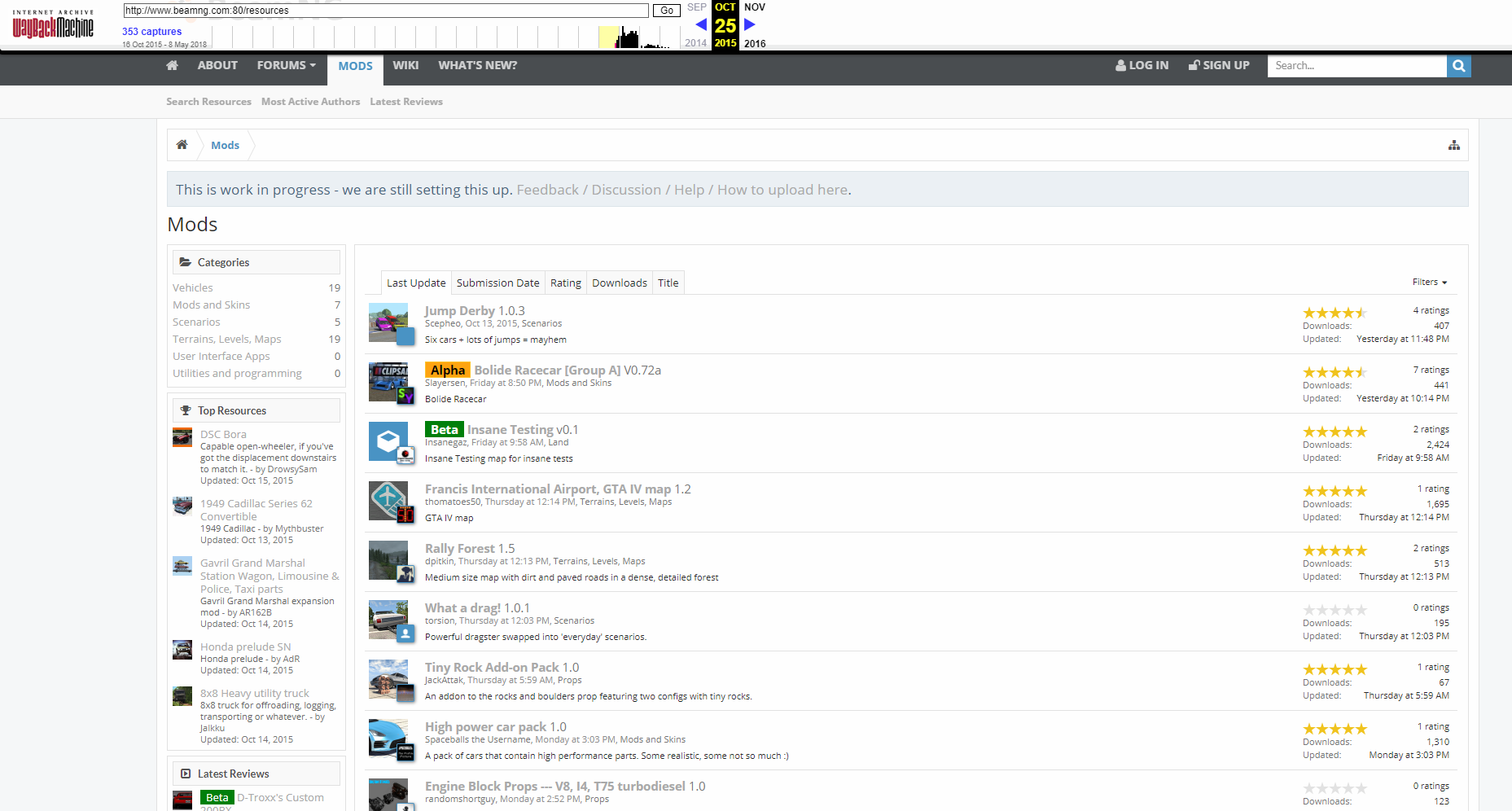Image resolution: width=1512 pixels, height=811 pixels.
Task: Open the Wayback Machine logo
Action: pyautogui.click(x=53, y=25)
